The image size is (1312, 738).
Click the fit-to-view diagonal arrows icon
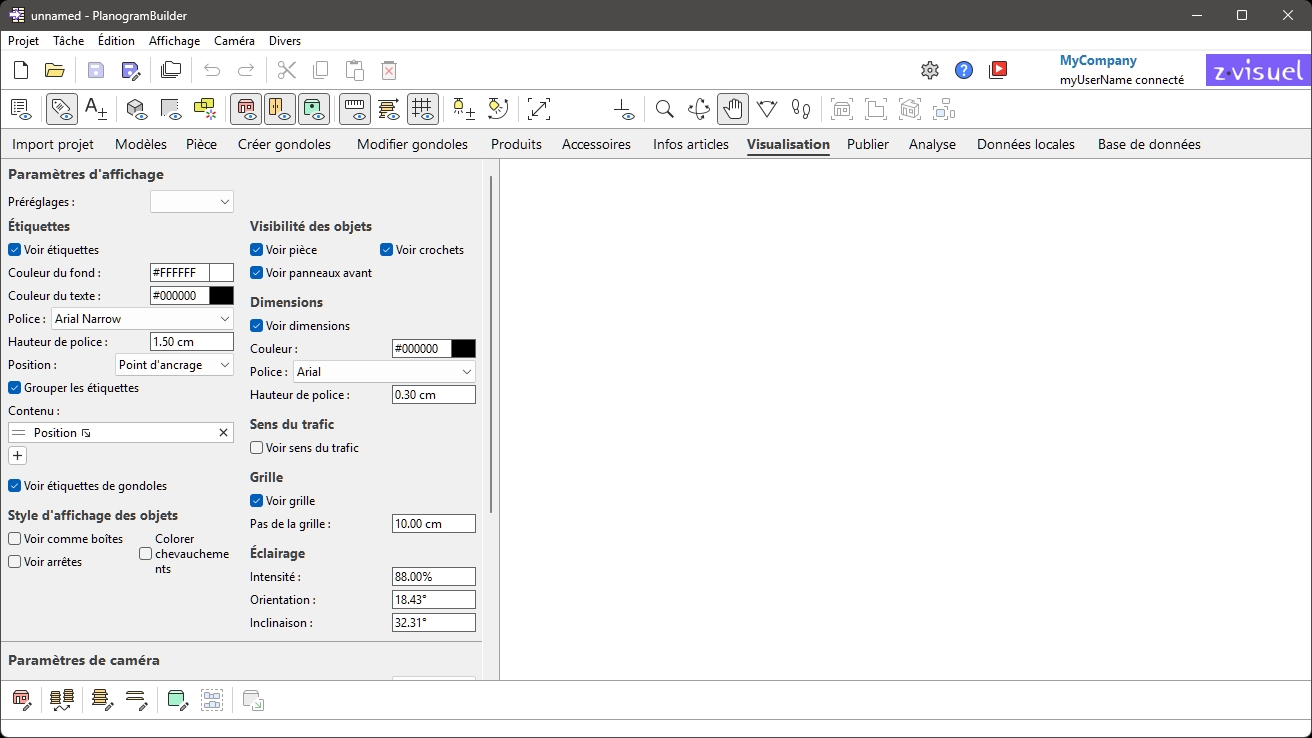[539, 109]
